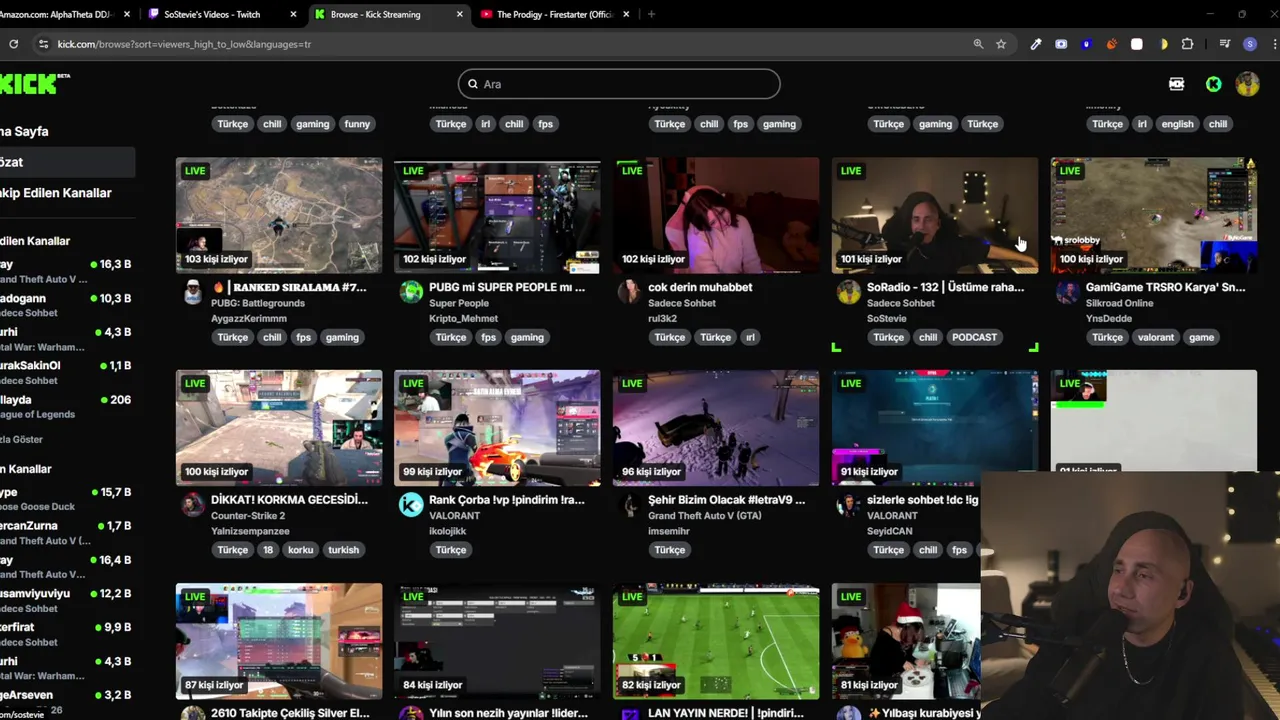Click the Yalnizsempanzee channel avatar
The height and width of the screenshot is (720, 1280).
(192, 505)
